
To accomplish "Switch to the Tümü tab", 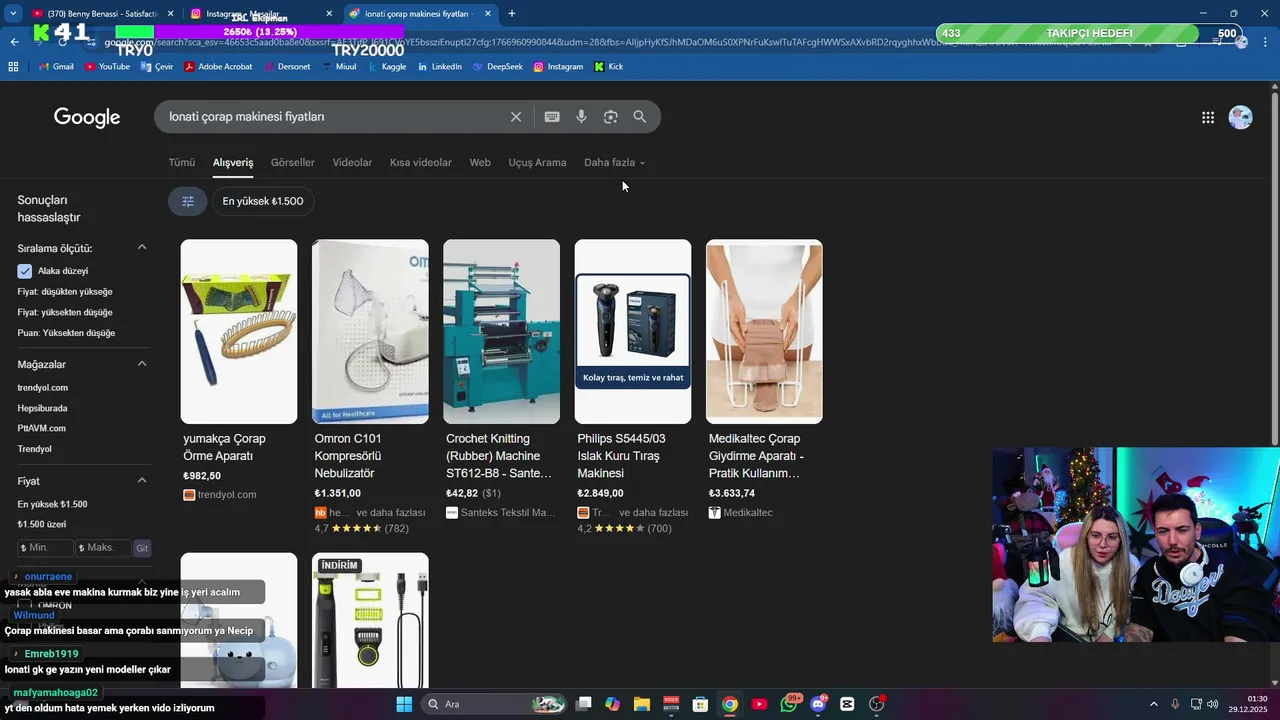I will (x=182, y=163).
